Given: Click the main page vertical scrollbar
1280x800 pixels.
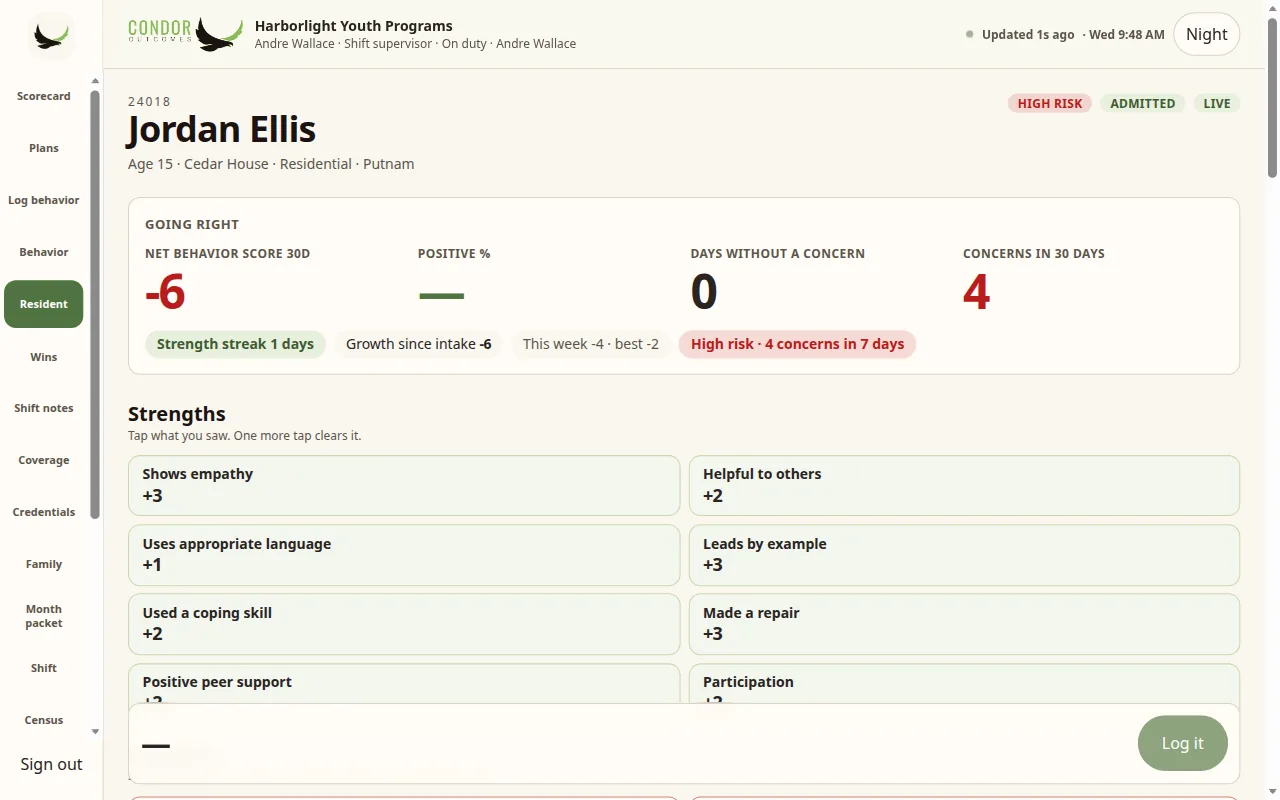Looking at the screenshot, I should click(1272, 98).
